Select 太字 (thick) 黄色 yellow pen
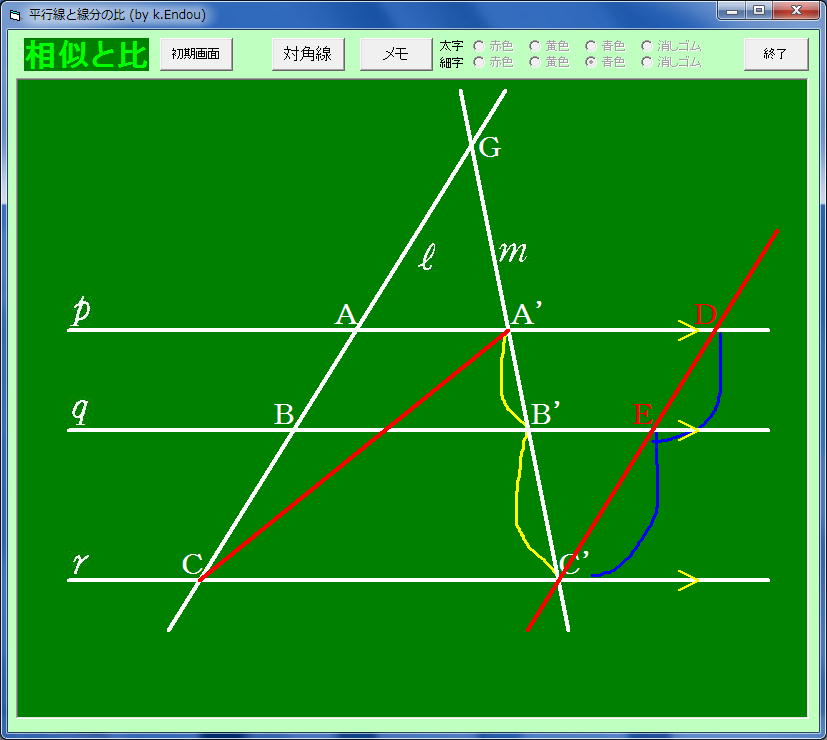Image resolution: width=827 pixels, height=740 pixels. point(549,46)
